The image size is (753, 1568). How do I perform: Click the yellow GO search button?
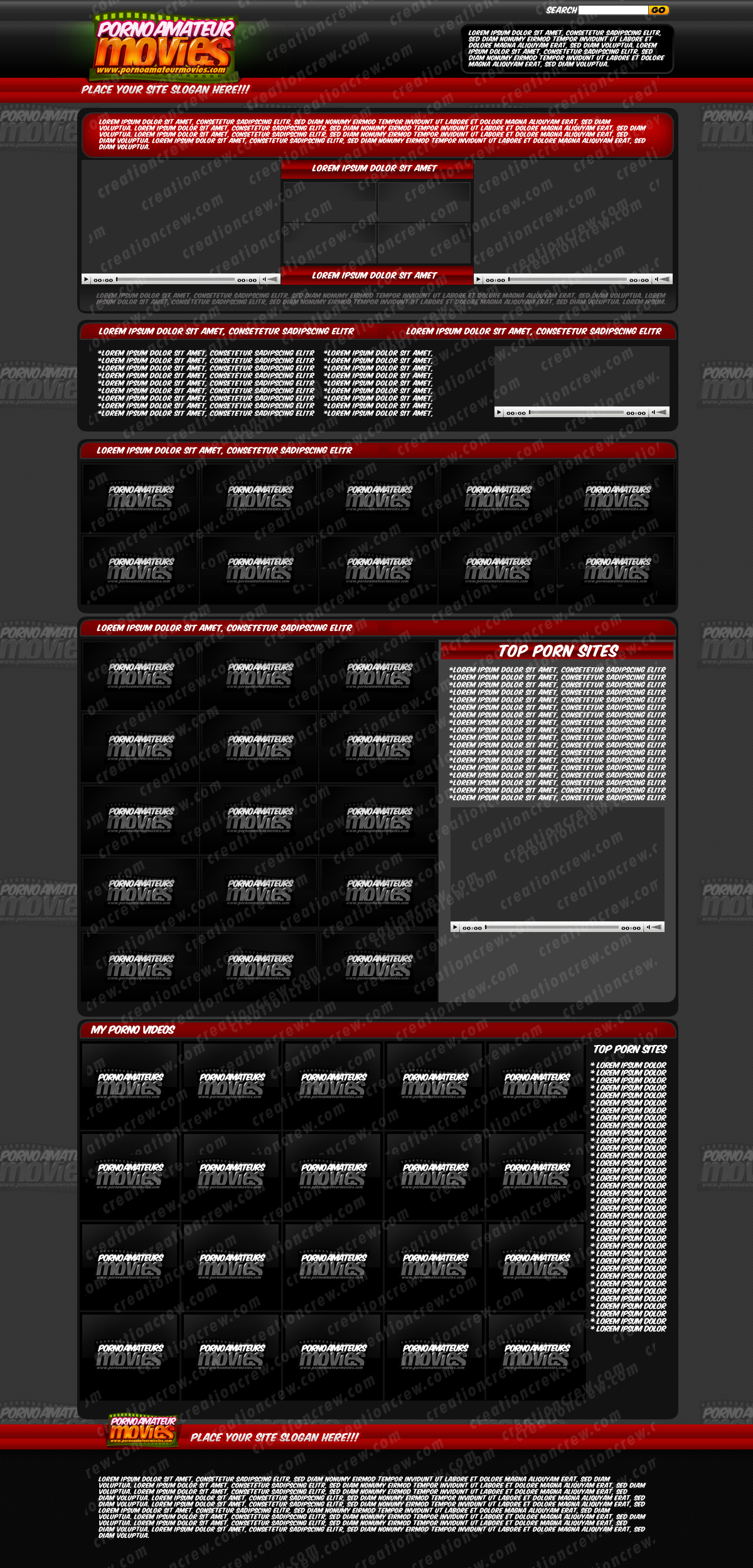(658, 10)
